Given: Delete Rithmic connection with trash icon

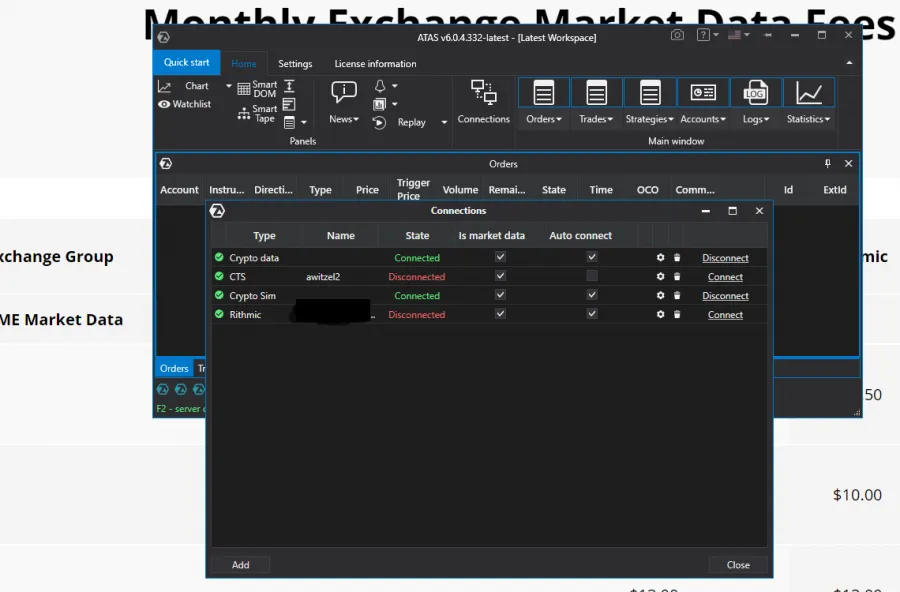Looking at the screenshot, I should point(677,315).
